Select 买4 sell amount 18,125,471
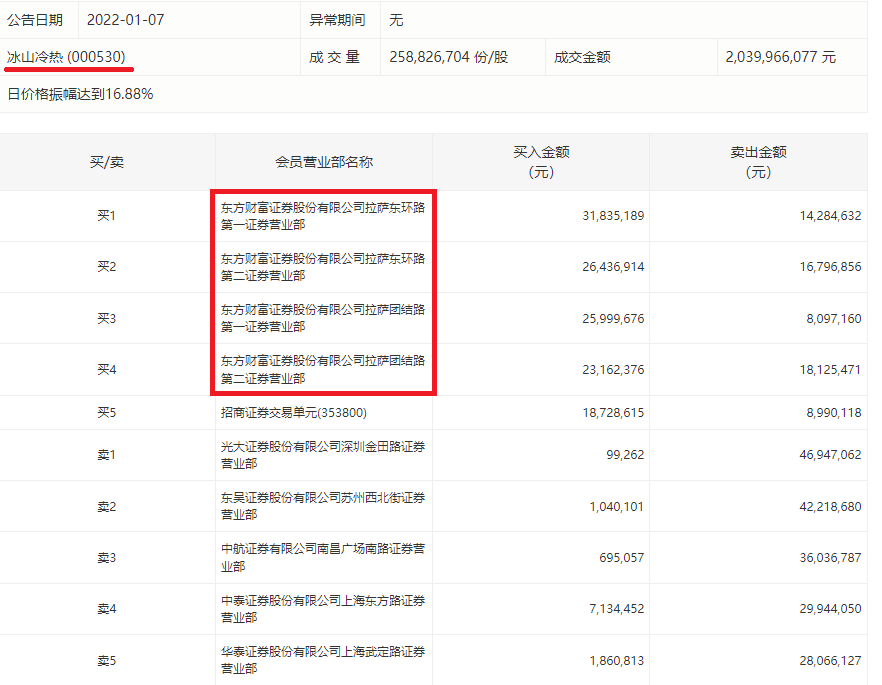This screenshot has height=685, width=882. tap(830, 369)
